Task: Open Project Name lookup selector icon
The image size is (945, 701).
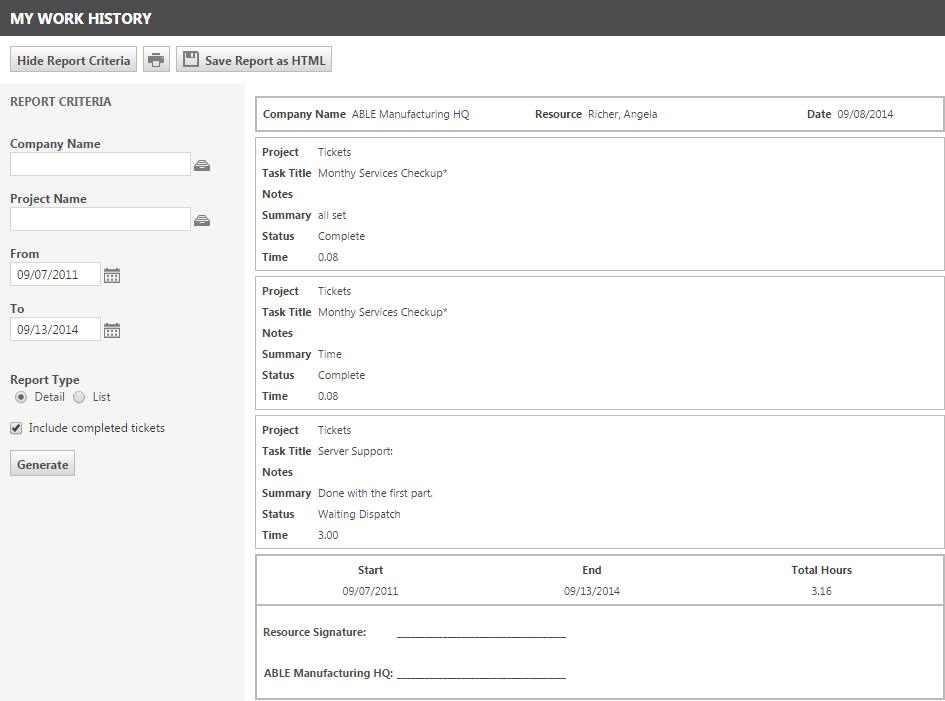Action: 202,220
